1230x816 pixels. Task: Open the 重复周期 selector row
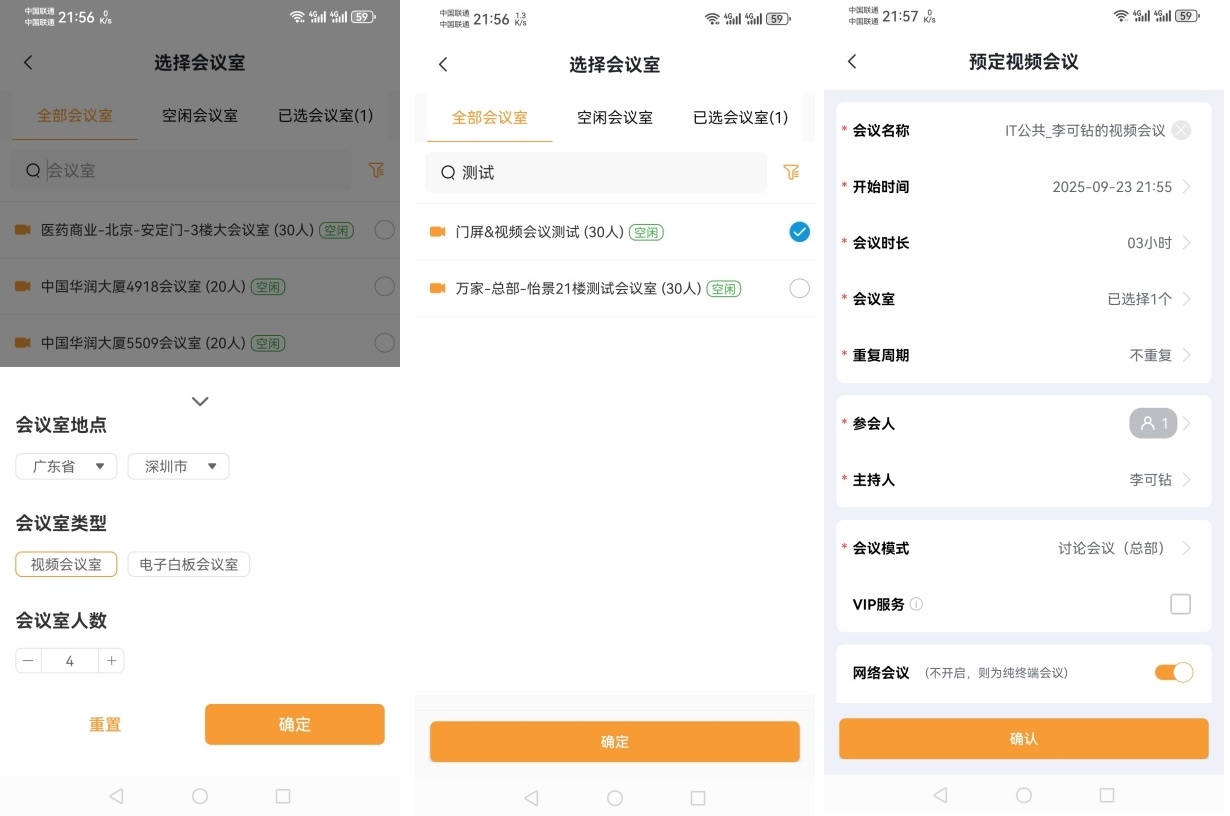click(x=1023, y=355)
